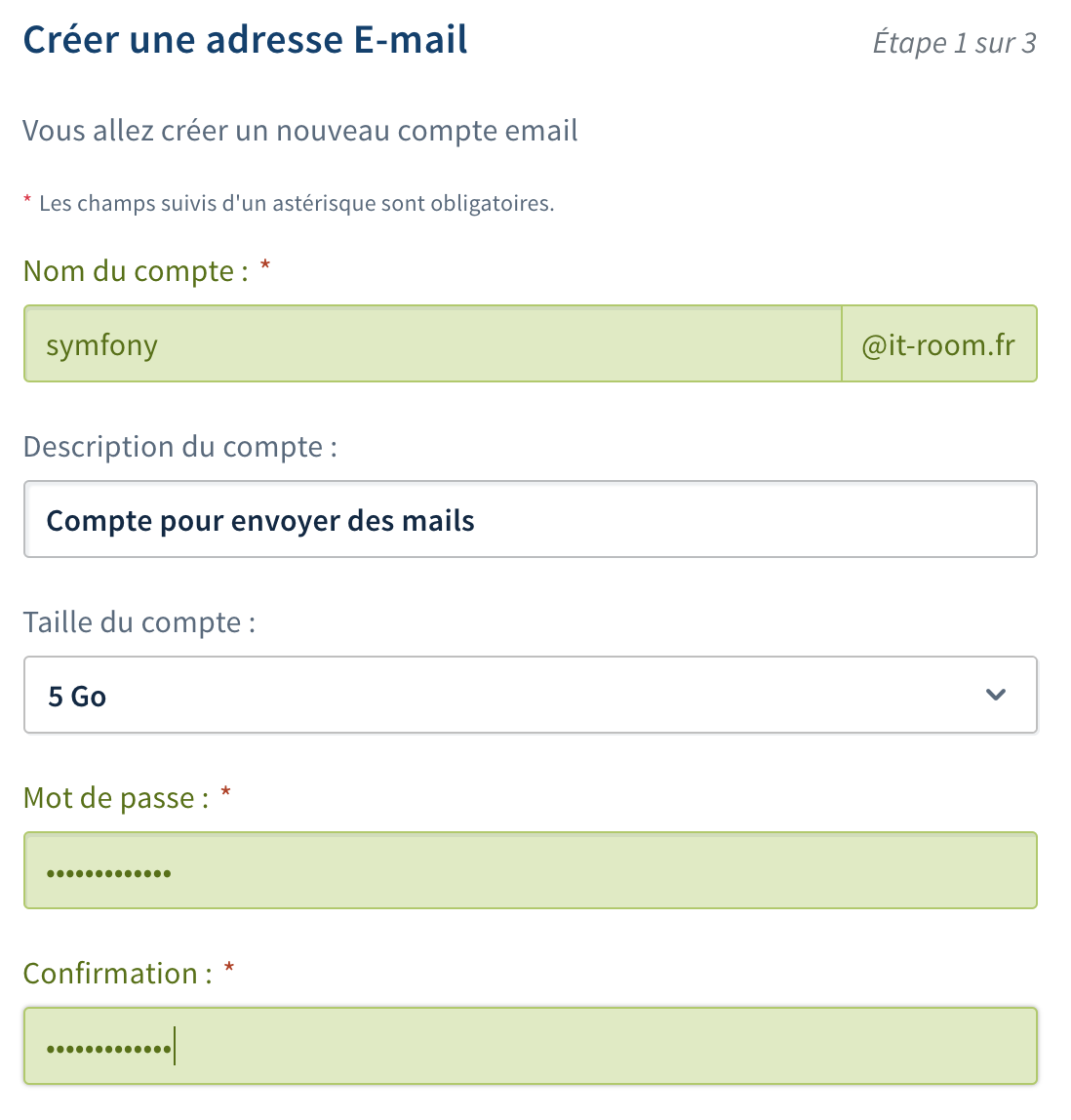Click the 'Étape 1 sur 3' step indicator
The image size is (1071, 1120).
point(954,43)
